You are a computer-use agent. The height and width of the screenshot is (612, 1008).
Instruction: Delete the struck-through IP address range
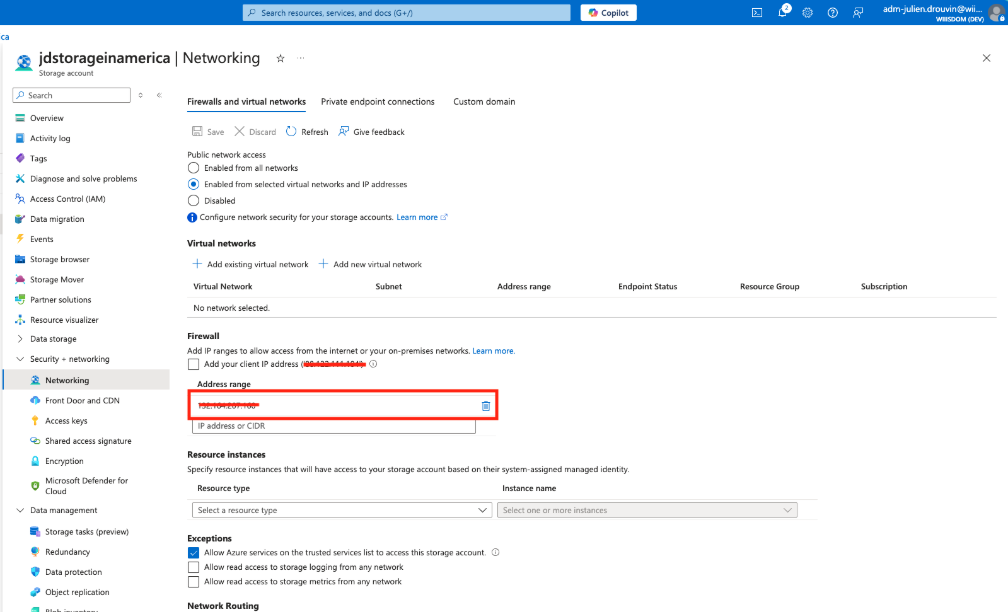point(485,405)
